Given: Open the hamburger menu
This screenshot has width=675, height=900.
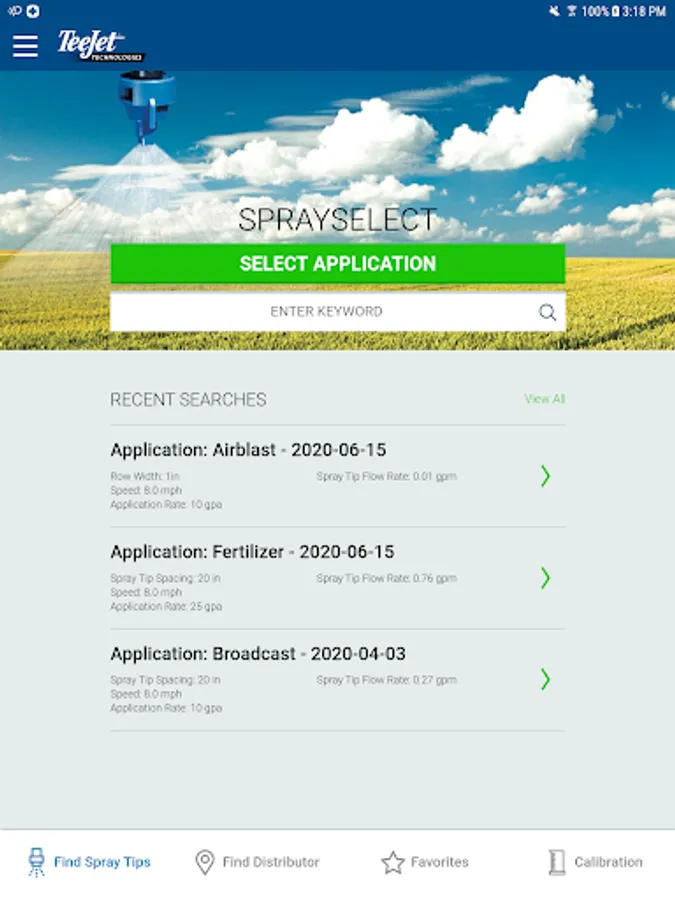Looking at the screenshot, I should click(25, 46).
